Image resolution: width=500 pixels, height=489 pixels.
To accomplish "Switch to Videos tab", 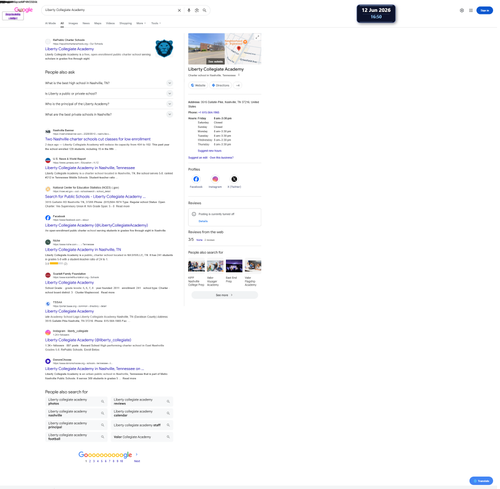I will click(x=110, y=23).
